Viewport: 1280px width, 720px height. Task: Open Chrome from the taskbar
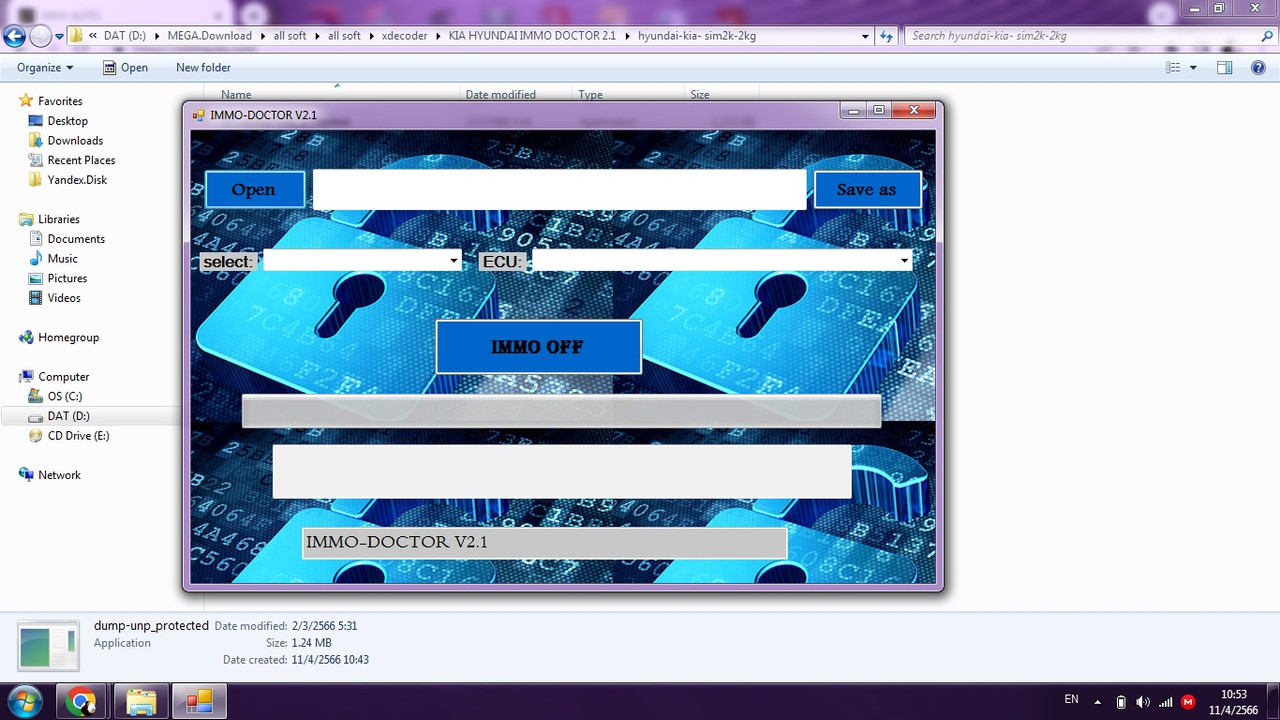pos(82,701)
